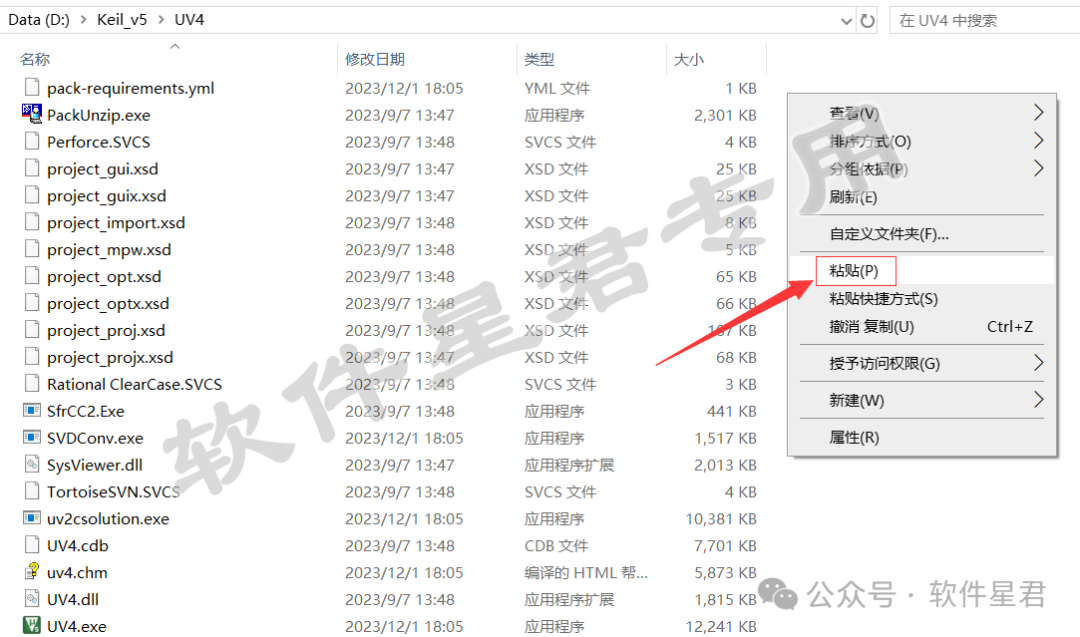Click the SfrCC2.Exe application icon
1080x637 pixels.
tap(32, 410)
